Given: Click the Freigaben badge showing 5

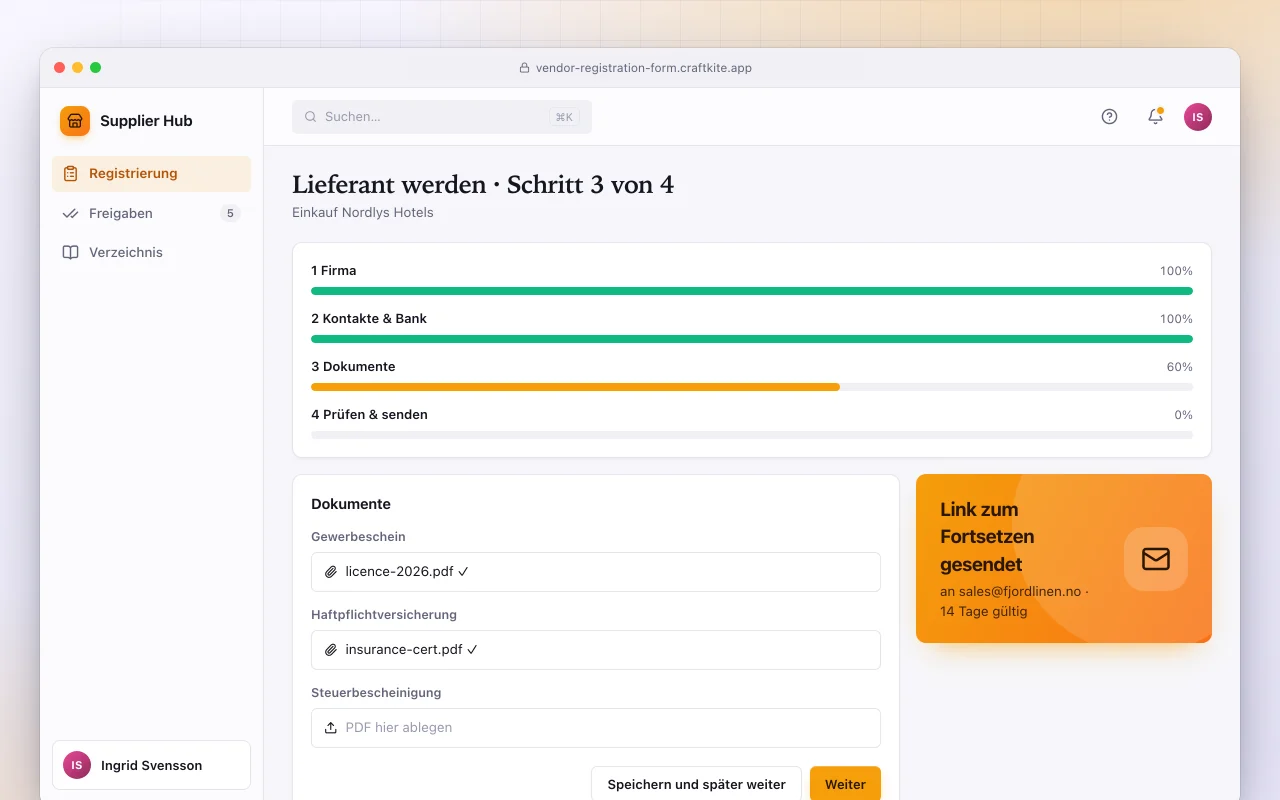Looking at the screenshot, I should [x=230, y=213].
